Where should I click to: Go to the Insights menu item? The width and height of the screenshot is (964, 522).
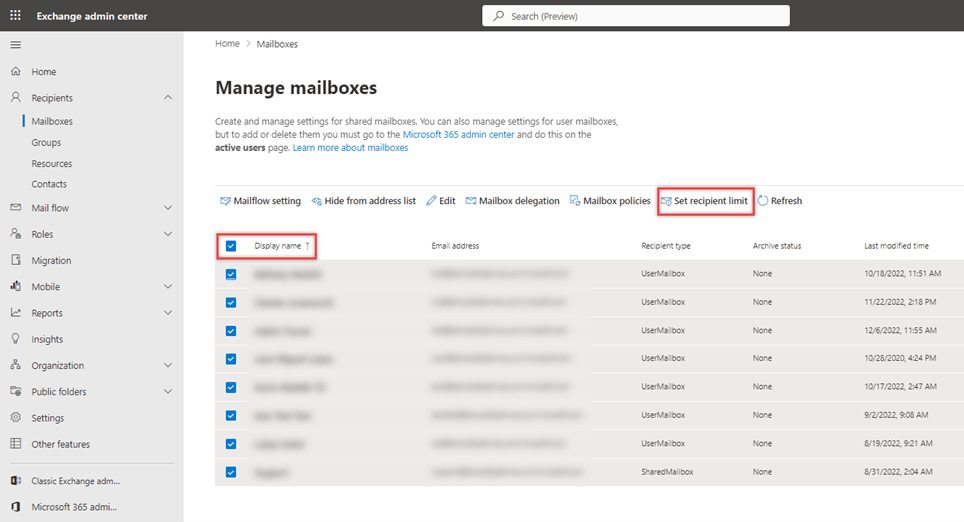click(47, 339)
